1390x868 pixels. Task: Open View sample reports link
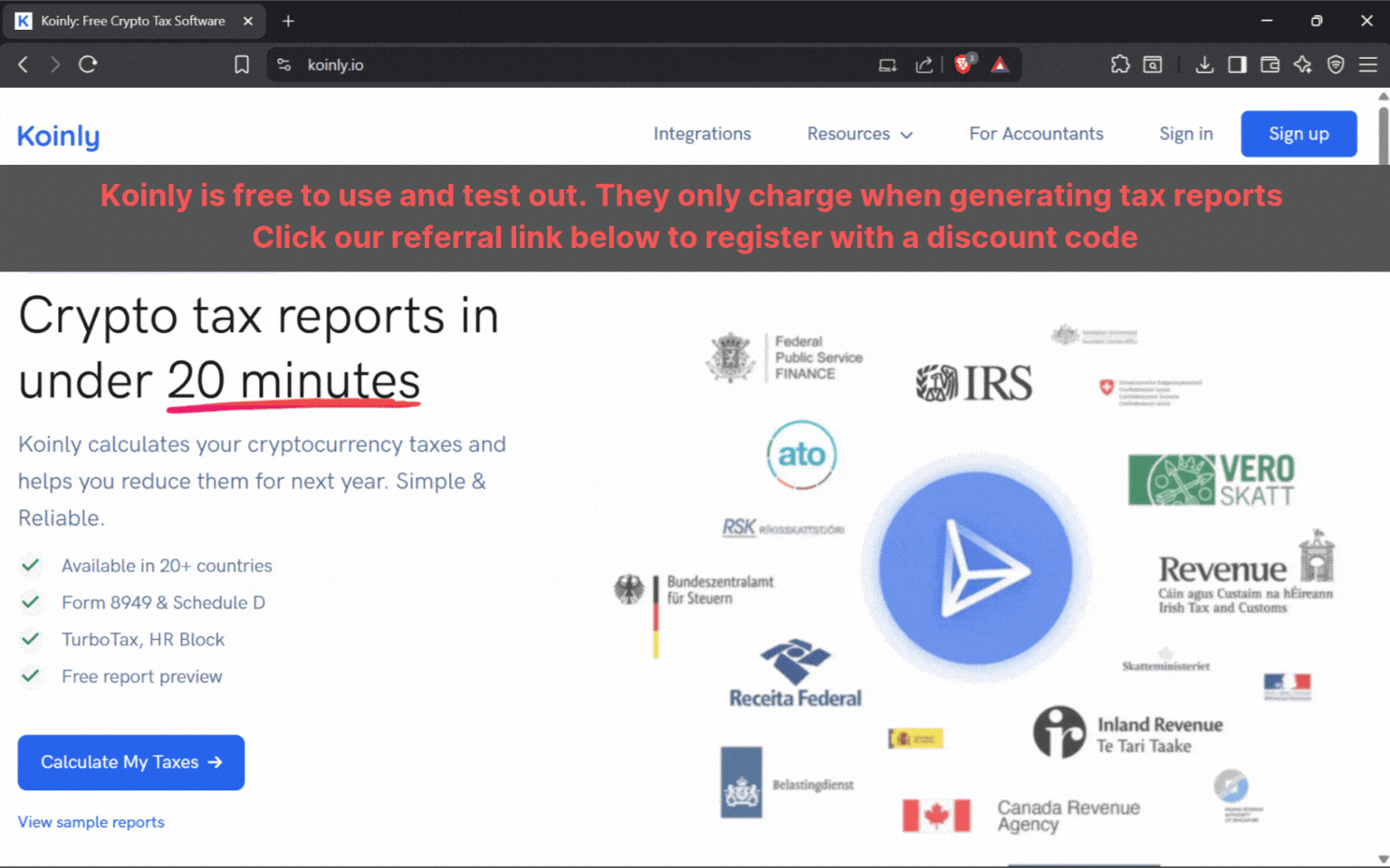(x=91, y=822)
